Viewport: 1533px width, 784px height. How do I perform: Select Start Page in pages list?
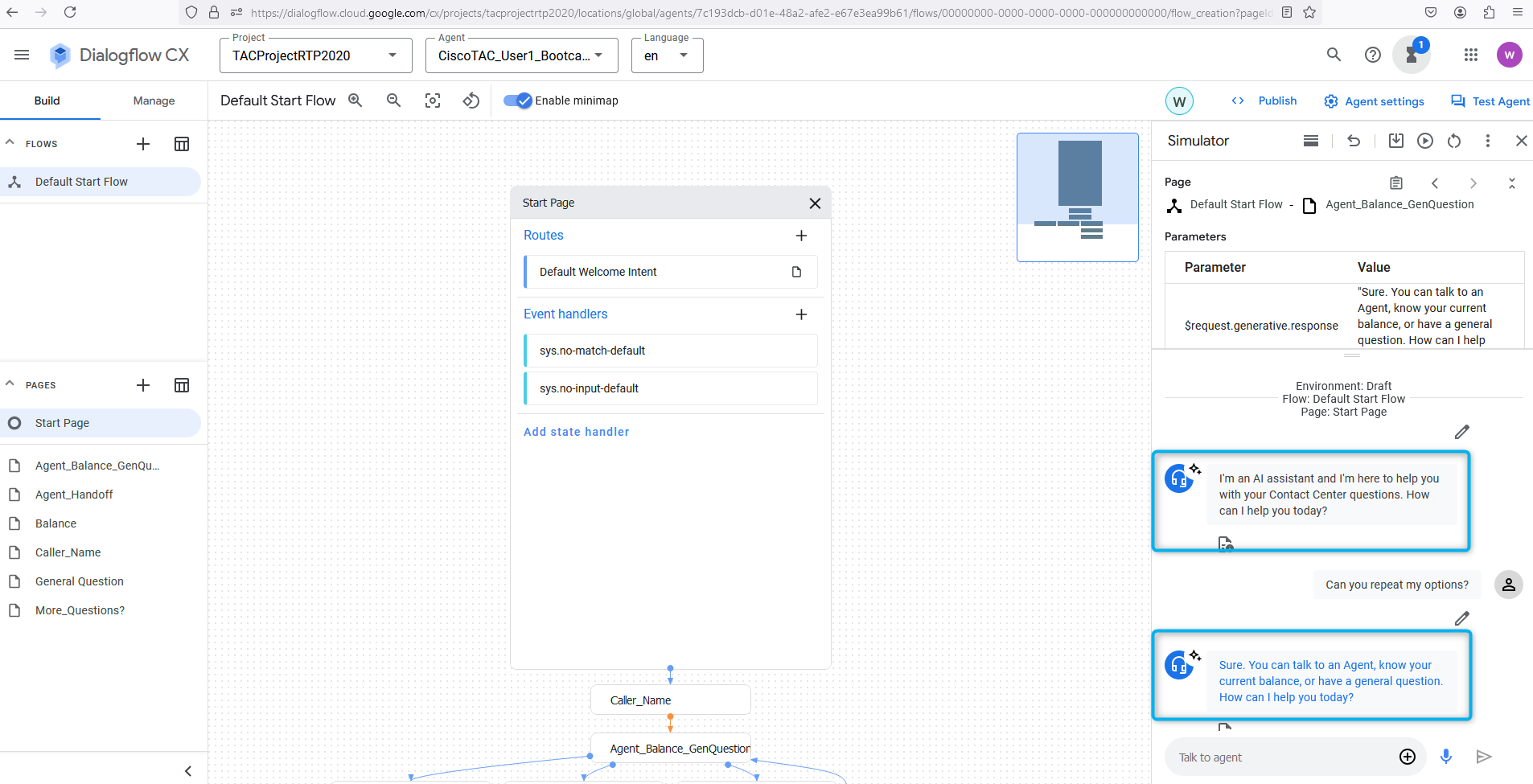click(x=101, y=423)
